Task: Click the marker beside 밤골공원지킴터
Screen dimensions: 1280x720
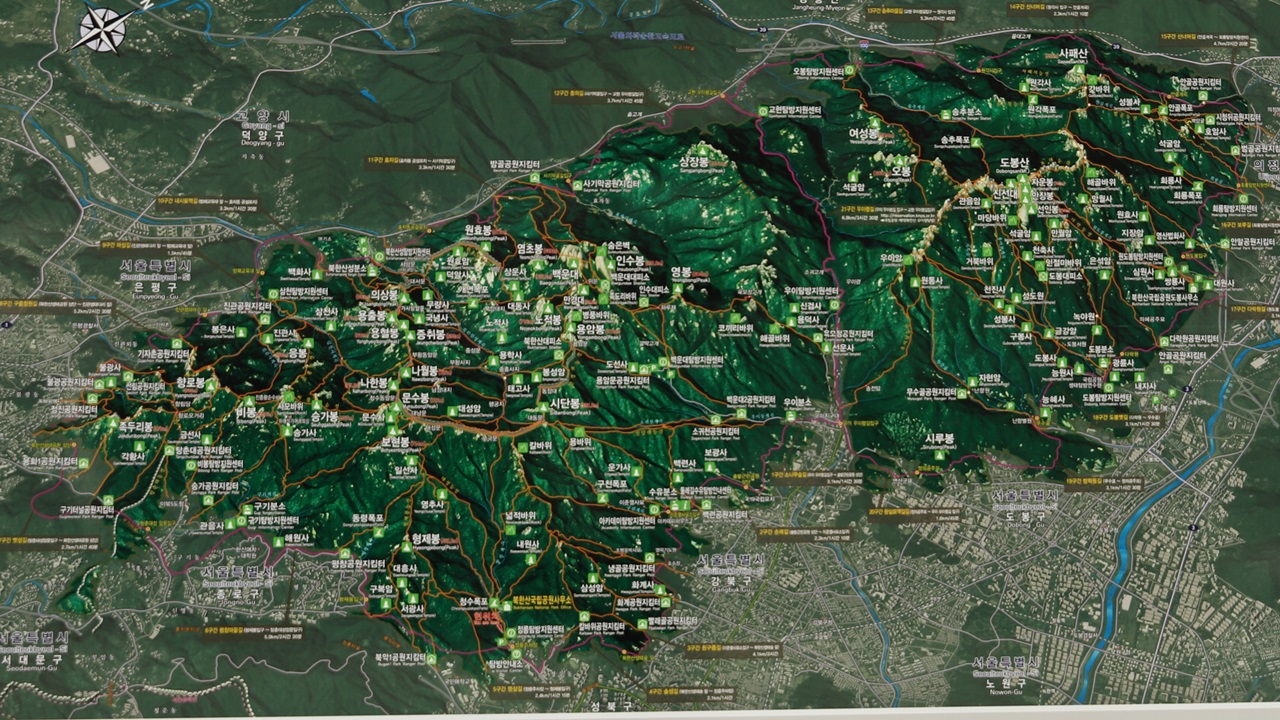Action: point(534,178)
